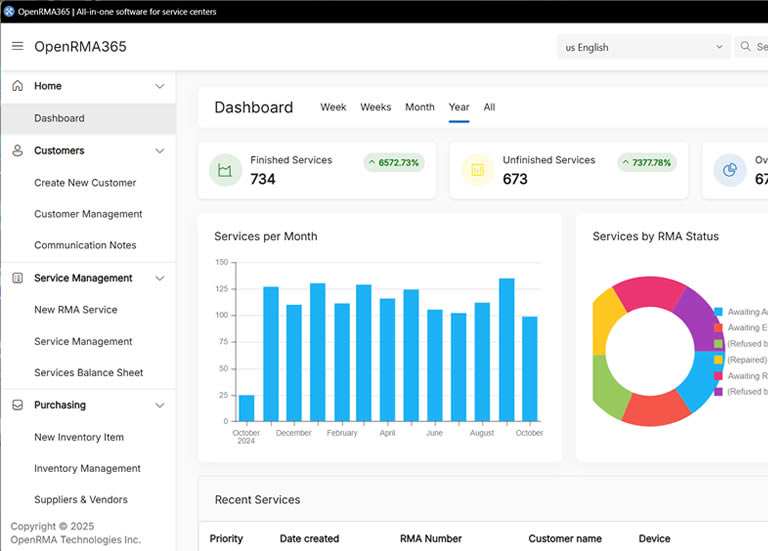
Task: Click the tallest bar for September
Action: (x=506, y=350)
